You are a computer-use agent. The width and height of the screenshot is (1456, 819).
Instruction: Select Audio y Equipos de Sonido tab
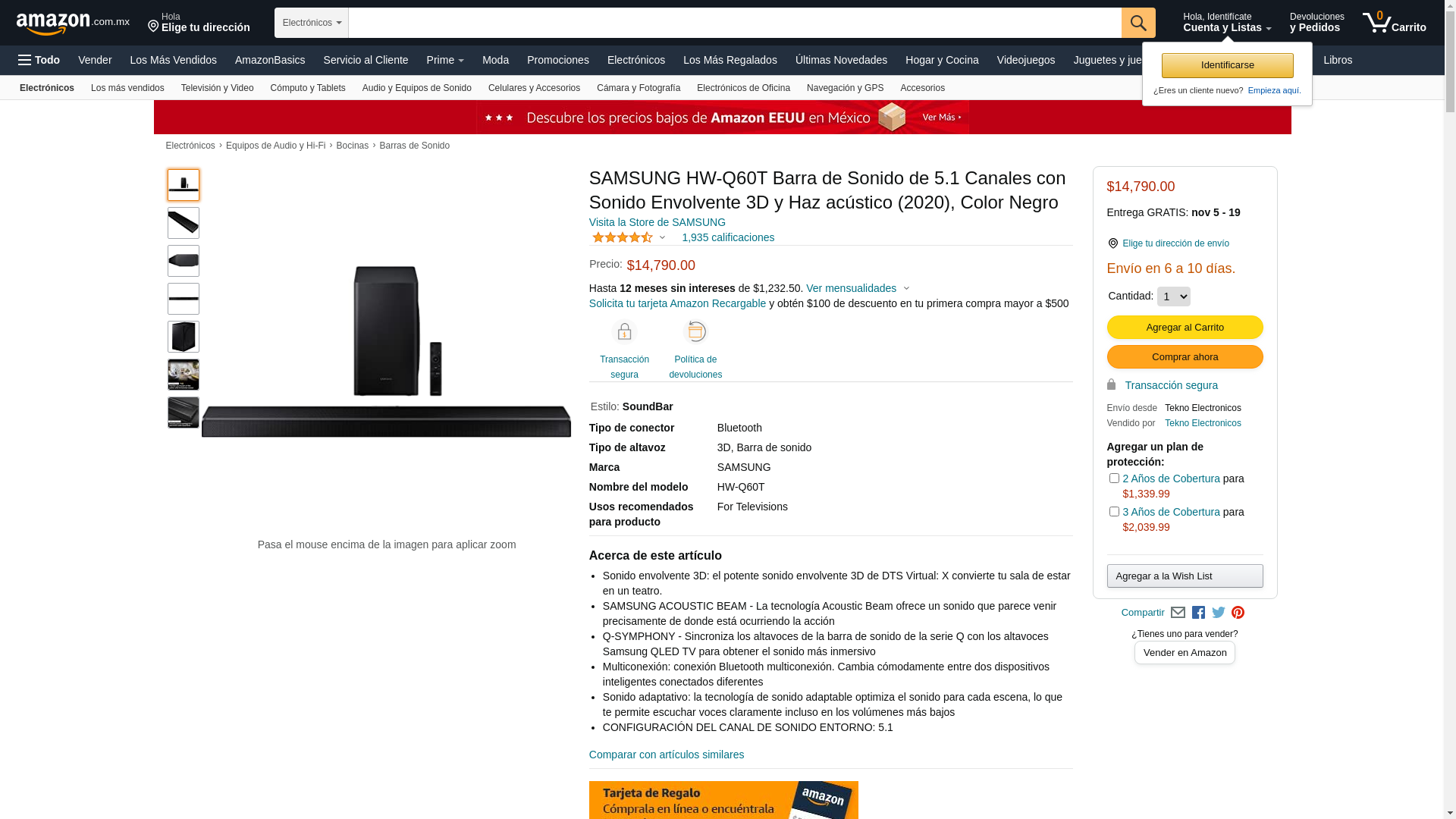tap(416, 88)
